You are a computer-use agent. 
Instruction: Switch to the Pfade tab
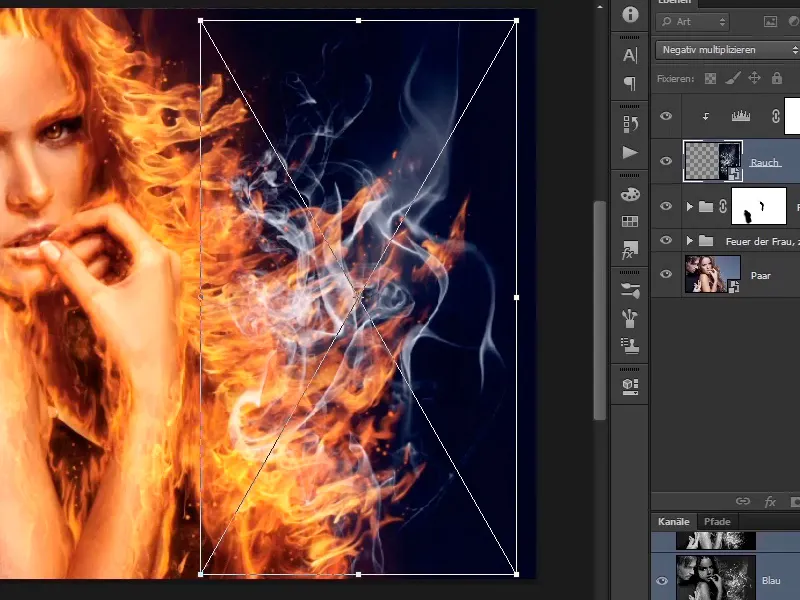(717, 521)
